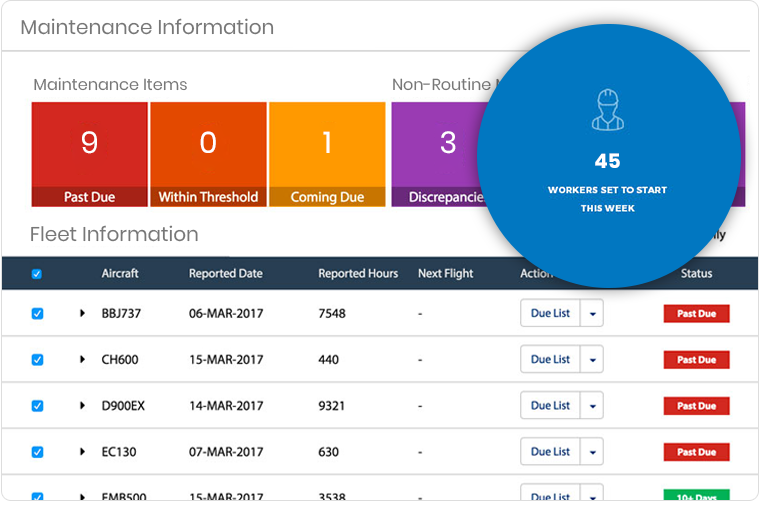Click the 45 workers count in circle
Viewport: 760px width, 520px height.
pos(607,161)
